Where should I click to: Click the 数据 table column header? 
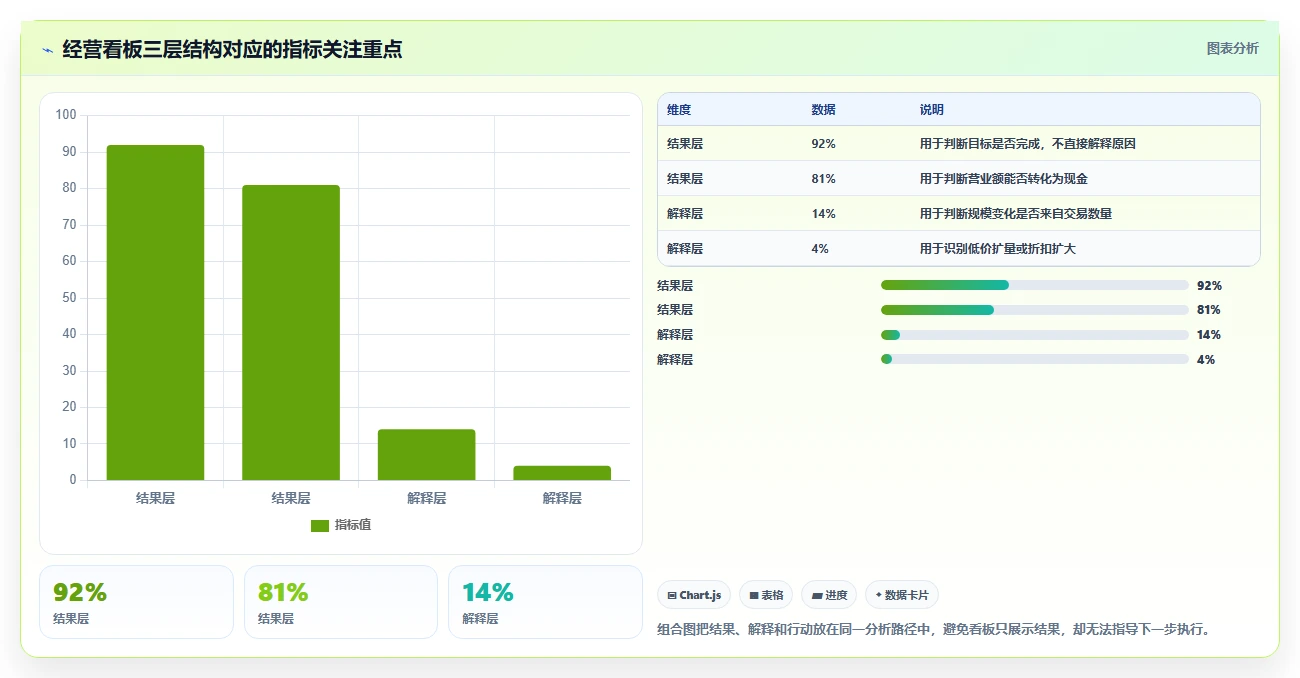pos(824,110)
